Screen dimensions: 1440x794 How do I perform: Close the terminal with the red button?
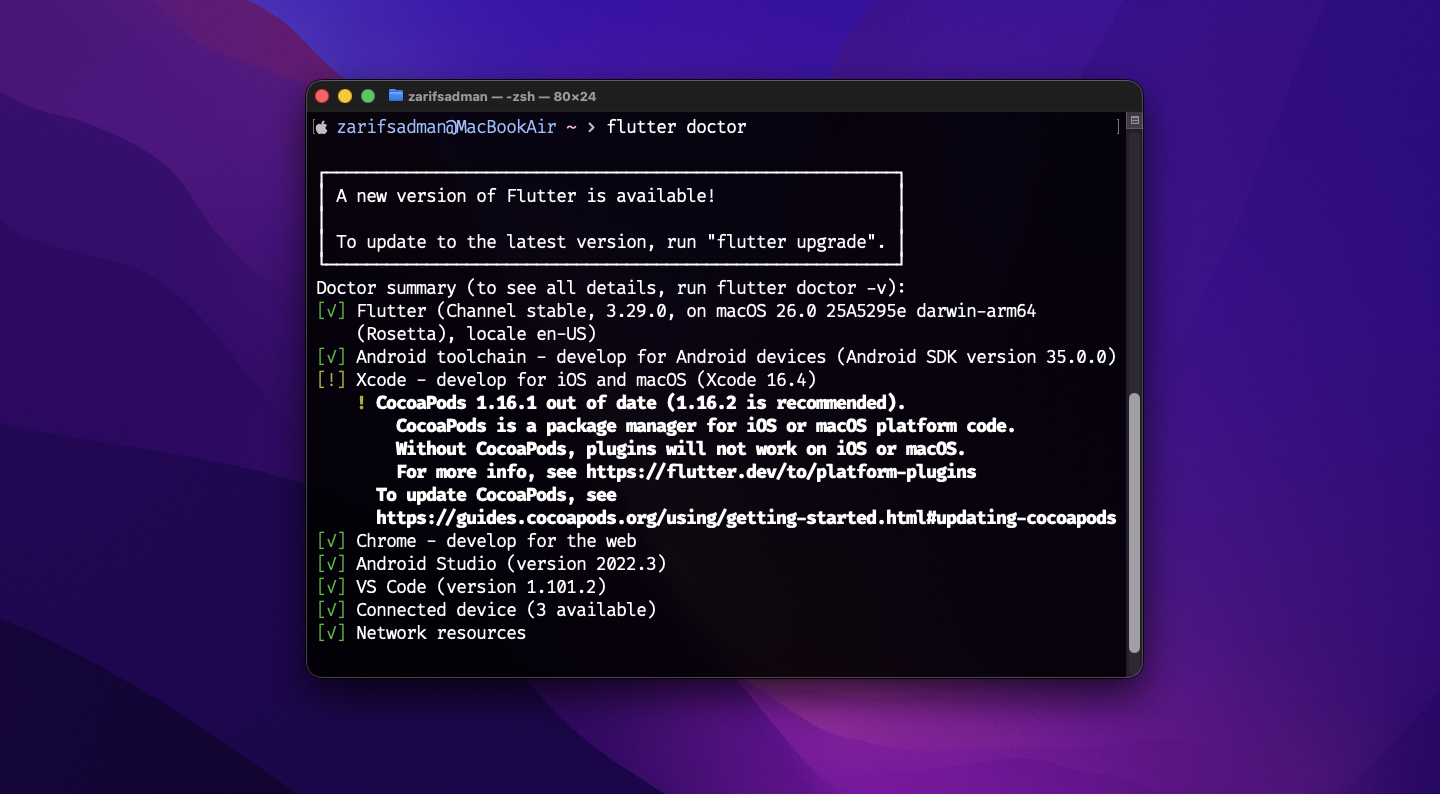322,96
